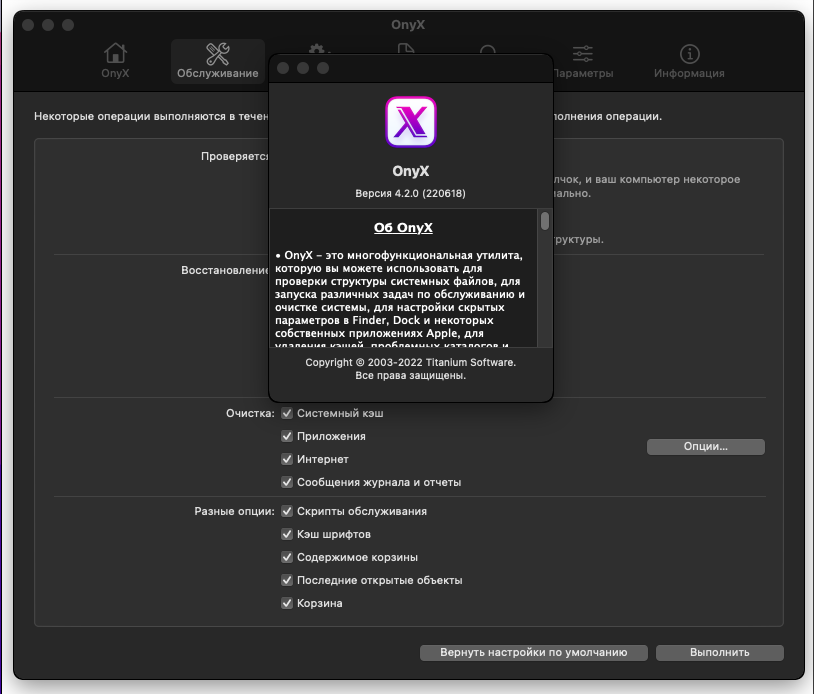
Task: Toggle the Кэш шрифтов checkbox
Action: 287,534
